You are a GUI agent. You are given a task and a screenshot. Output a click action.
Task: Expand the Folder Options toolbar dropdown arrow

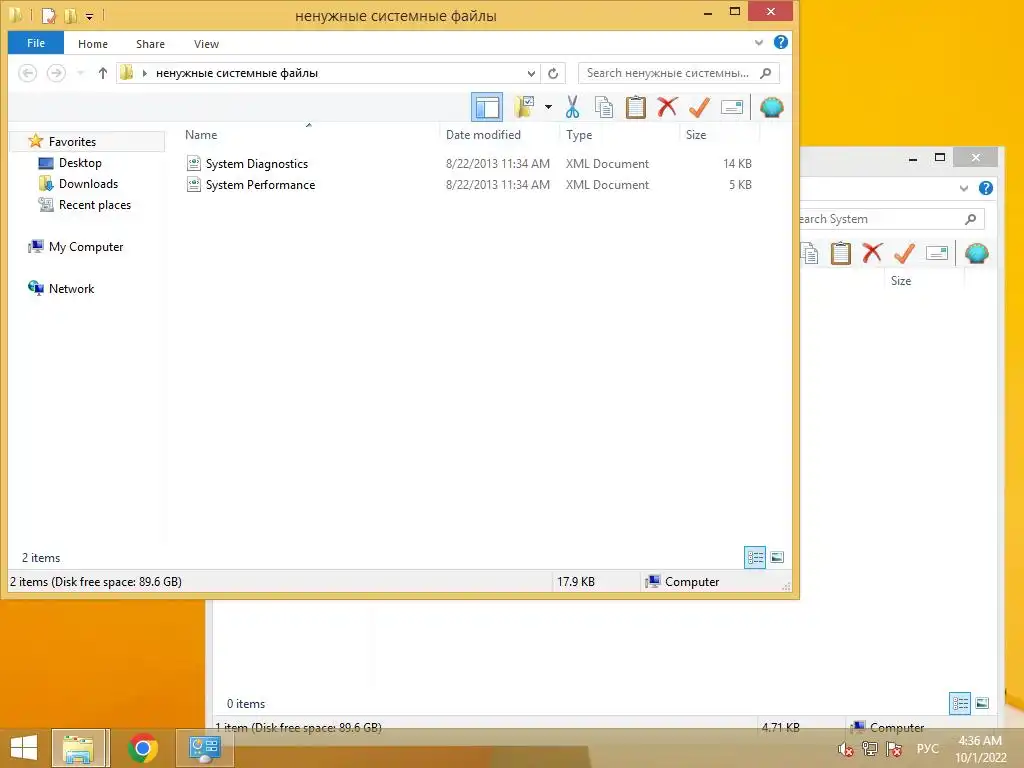click(549, 107)
